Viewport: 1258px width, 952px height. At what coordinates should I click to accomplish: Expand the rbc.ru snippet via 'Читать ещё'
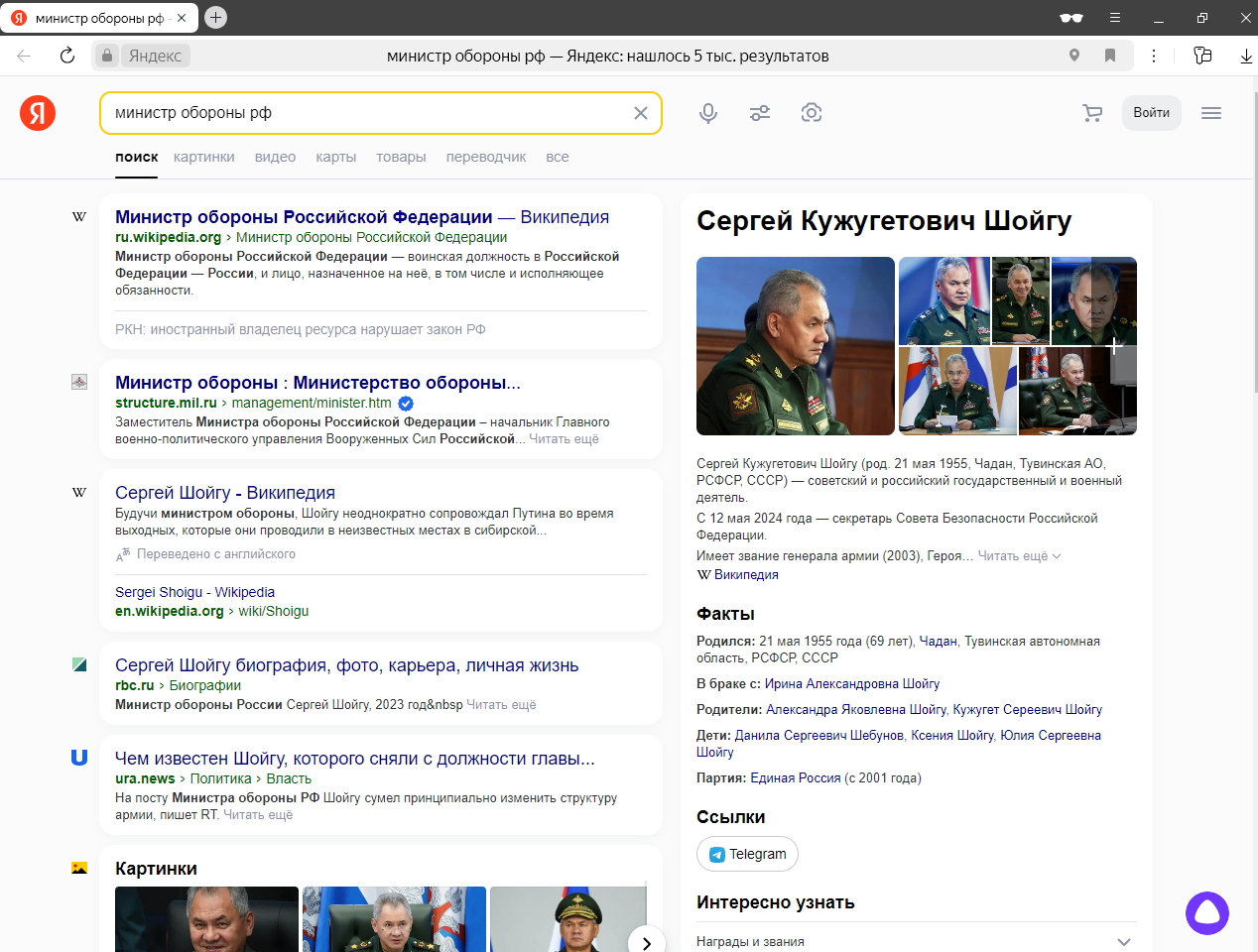pyautogui.click(x=501, y=705)
